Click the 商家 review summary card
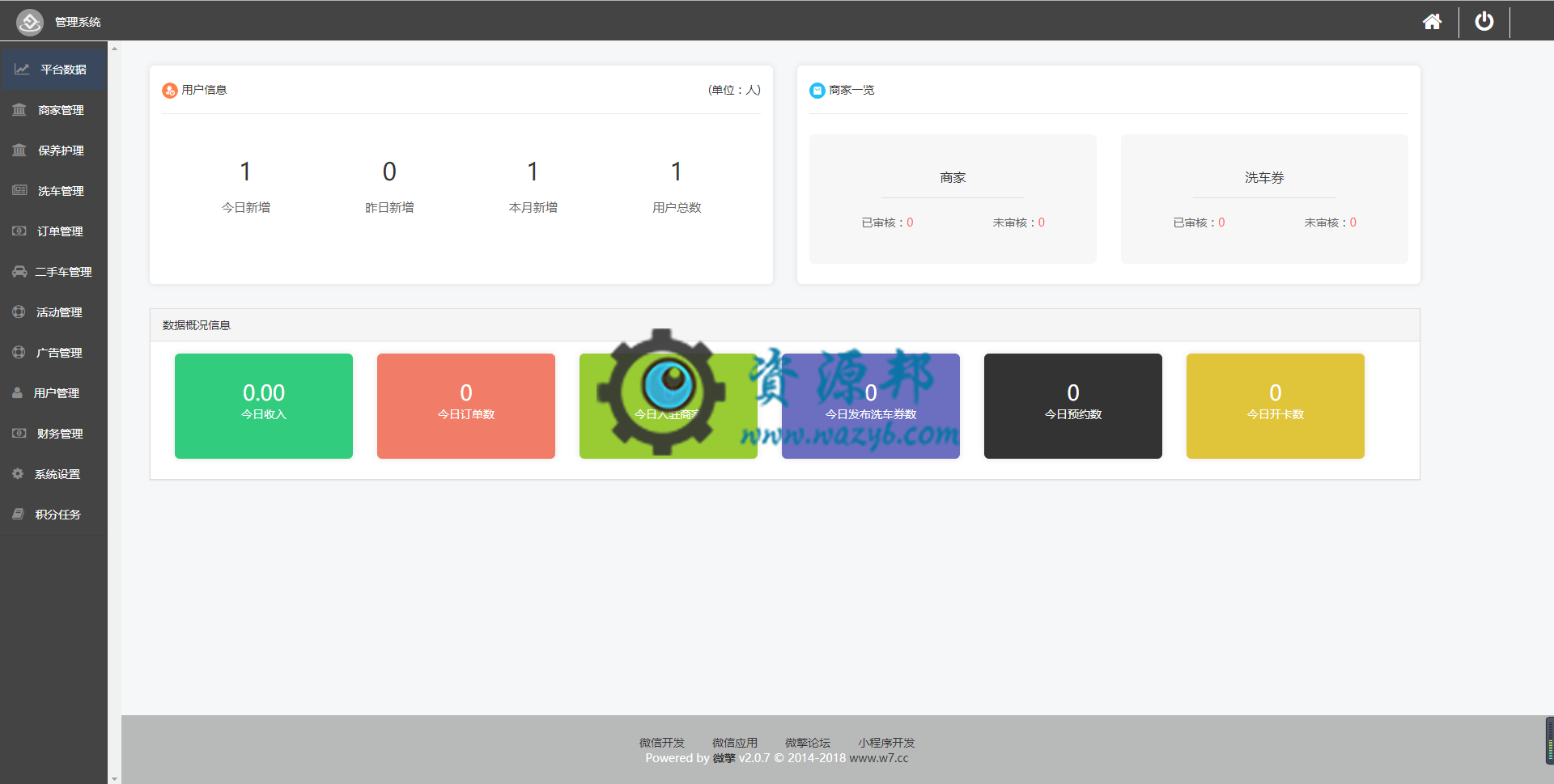This screenshot has height=784, width=1554. click(x=953, y=199)
